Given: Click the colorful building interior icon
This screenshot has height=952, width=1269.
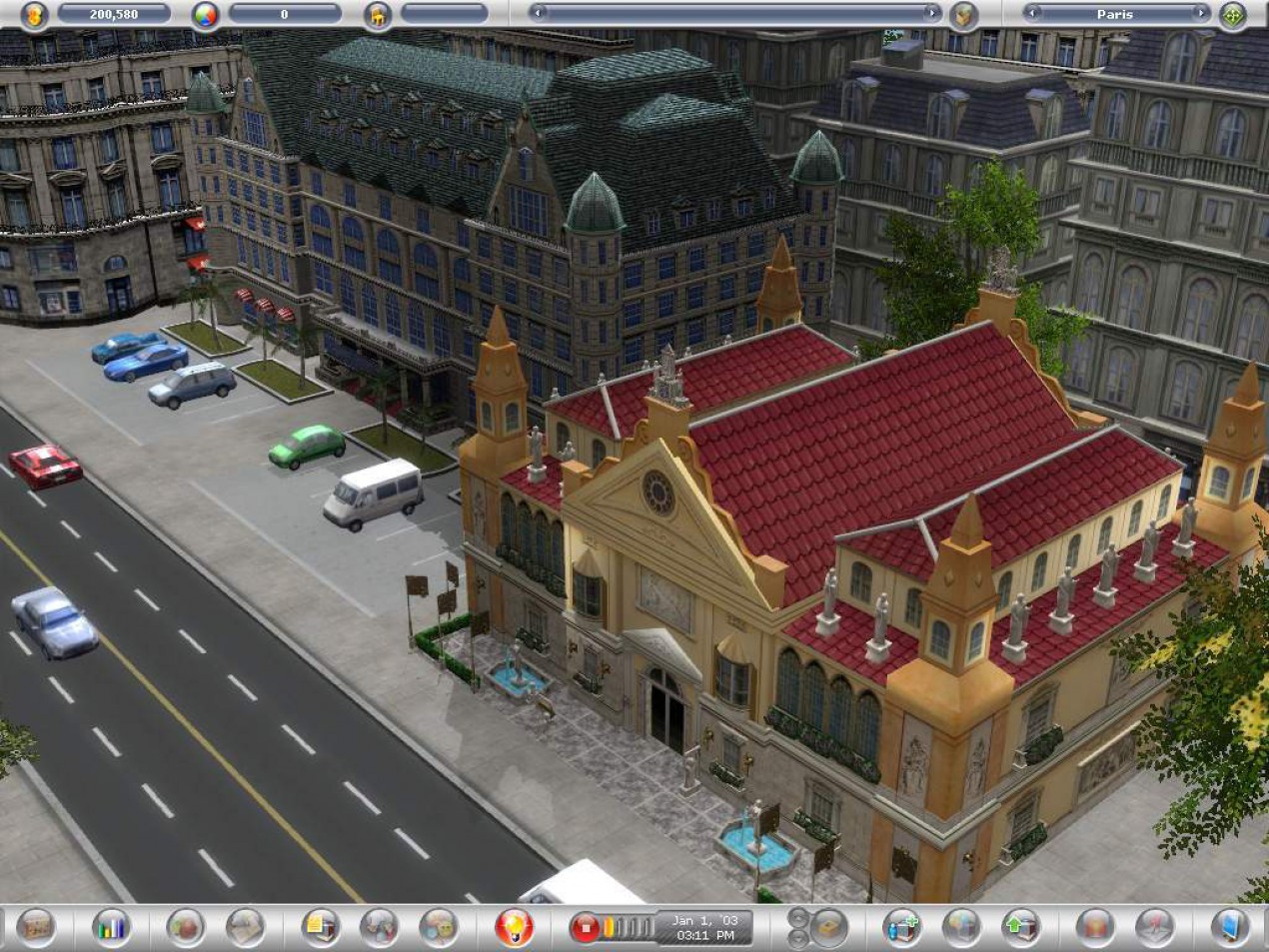Looking at the screenshot, I should (x=961, y=928).
